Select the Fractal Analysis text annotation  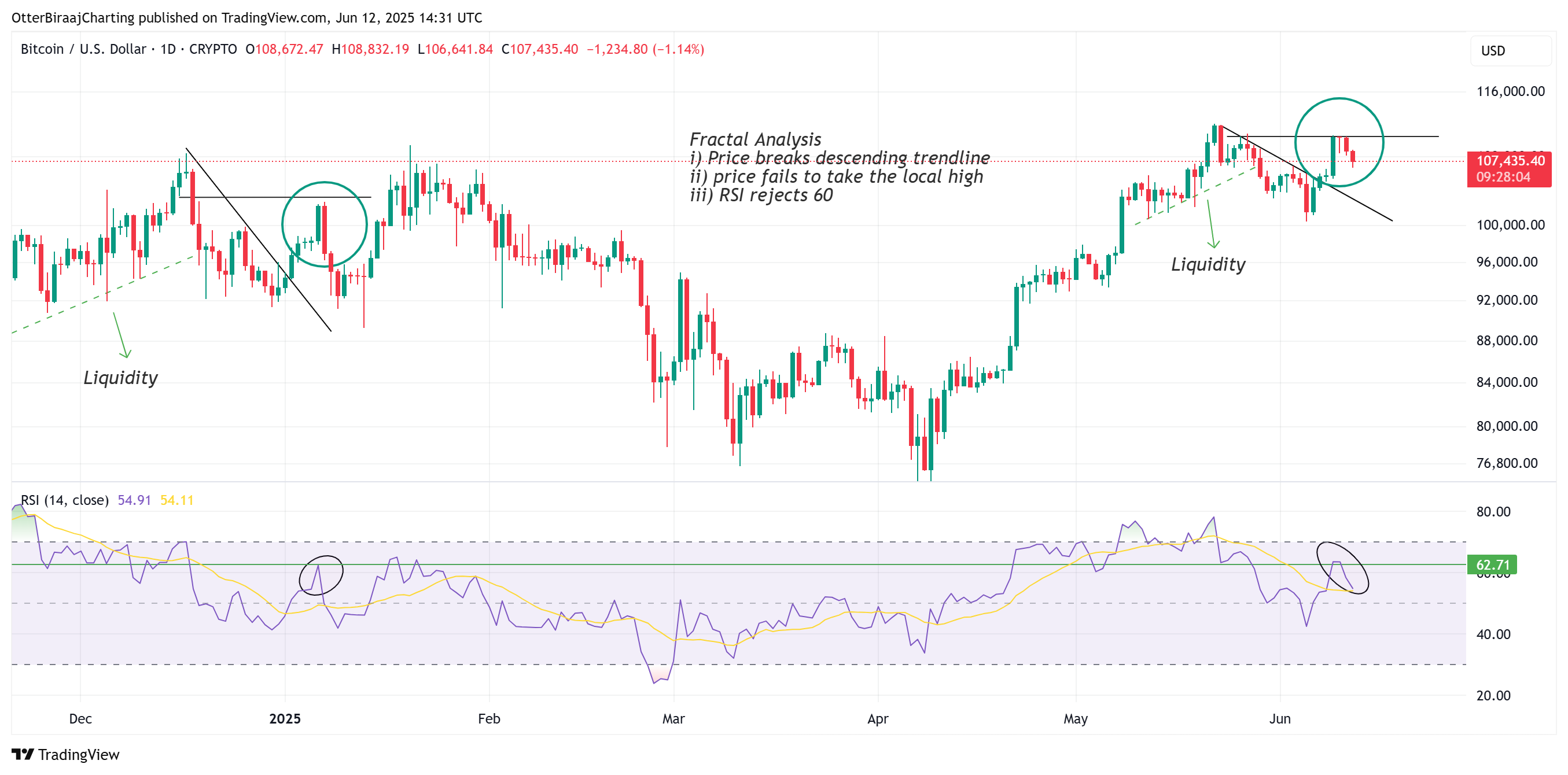[755, 139]
